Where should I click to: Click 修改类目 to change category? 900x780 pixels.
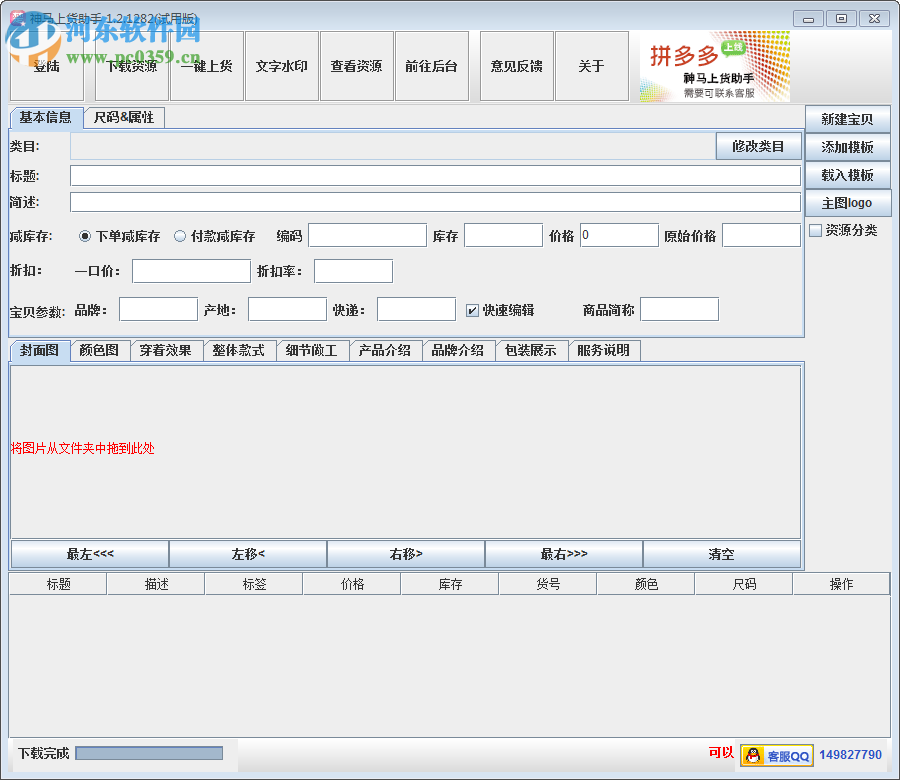pos(758,146)
